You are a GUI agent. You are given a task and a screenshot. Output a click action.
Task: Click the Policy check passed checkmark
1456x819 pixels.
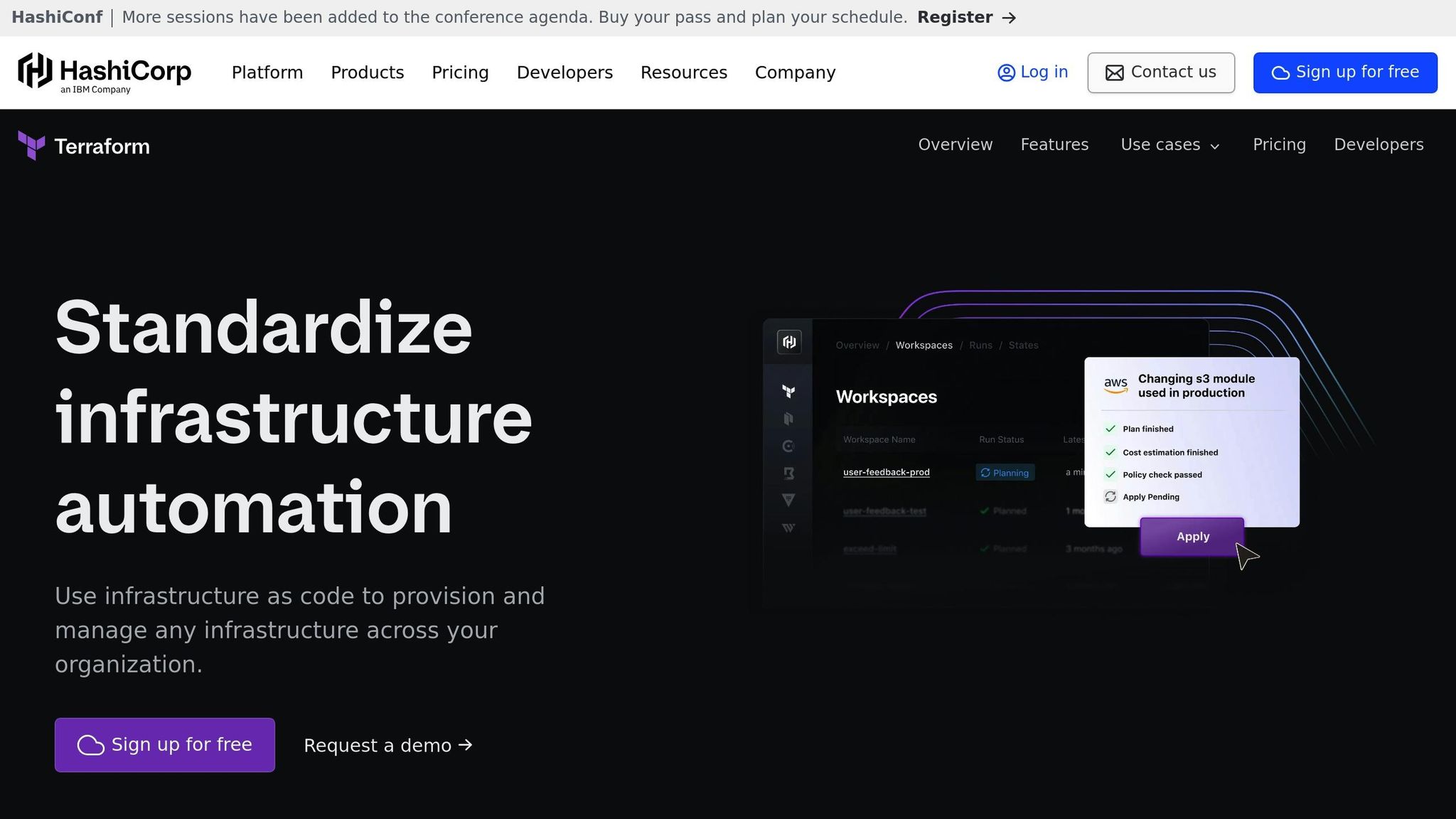[x=1110, y=474]
